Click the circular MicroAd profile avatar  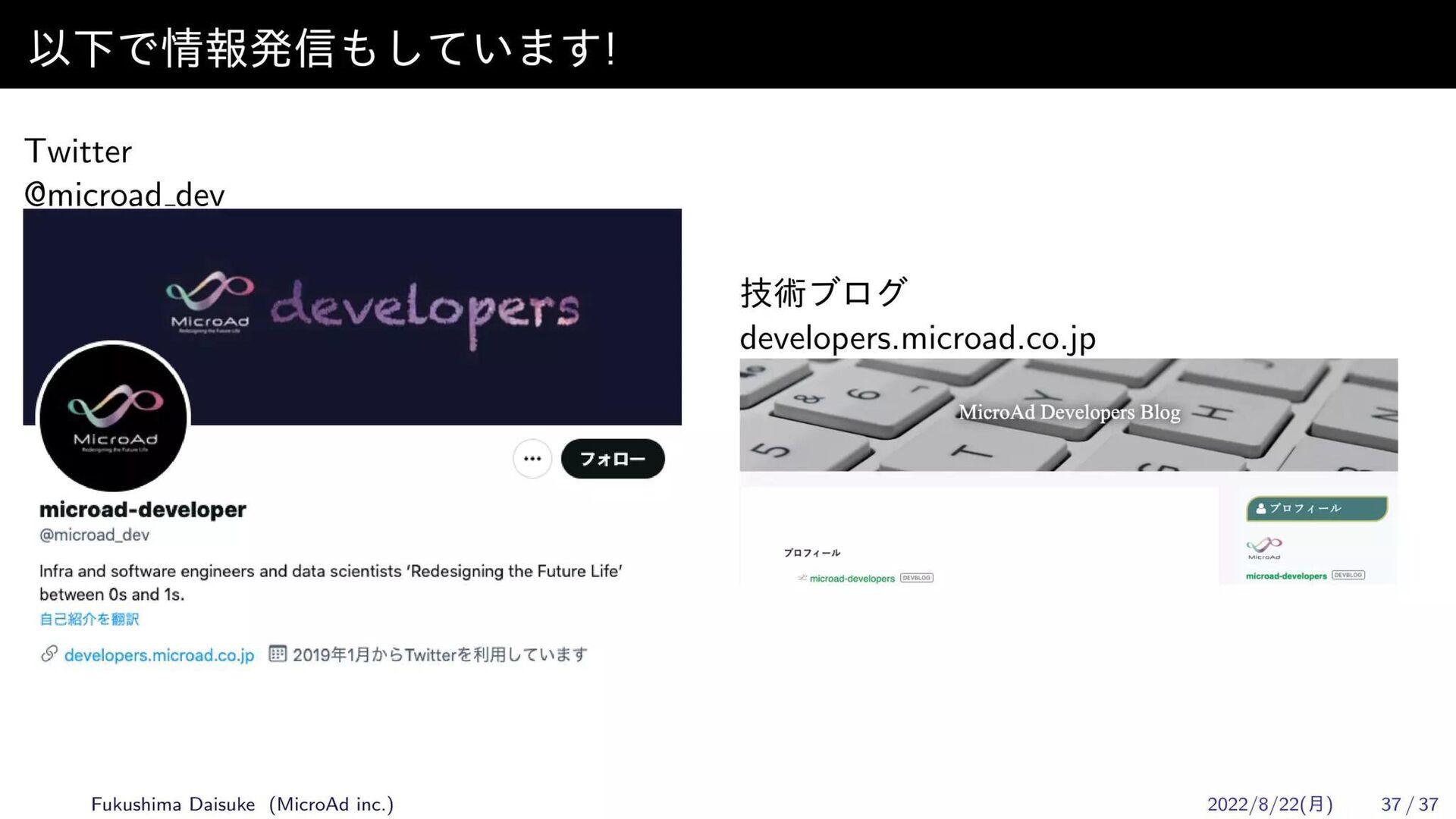tap(113, 417)
